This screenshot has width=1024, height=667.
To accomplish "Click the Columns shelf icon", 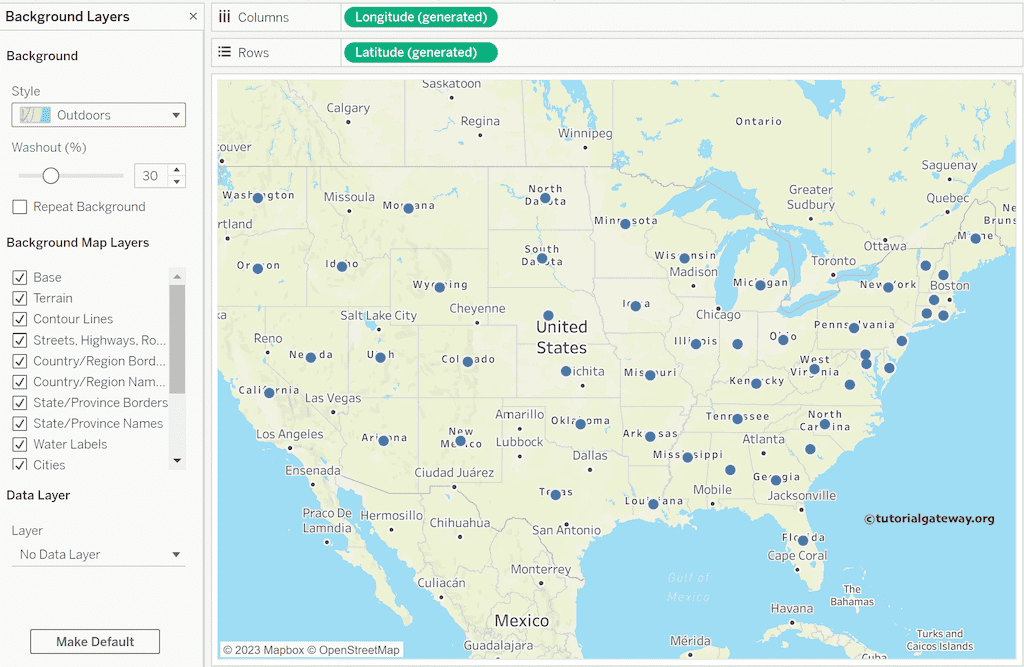I will pyautogui.click(x=224, y=17).
